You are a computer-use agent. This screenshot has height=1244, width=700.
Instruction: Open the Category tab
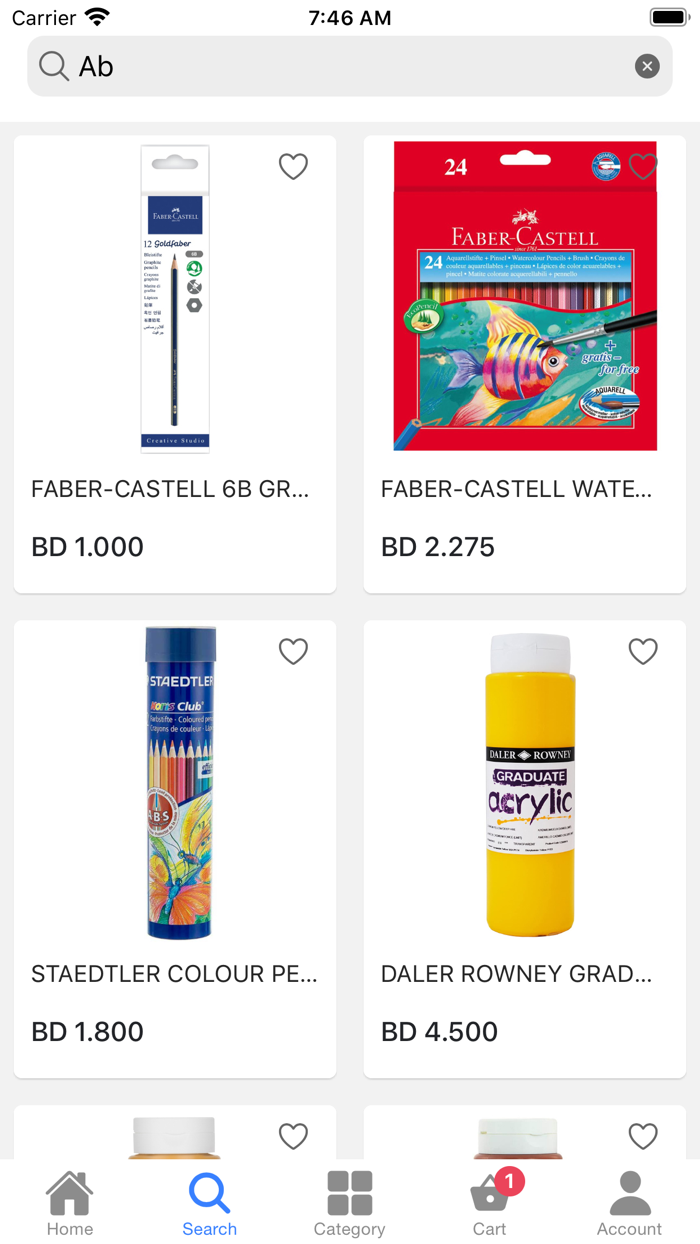coord(349,1204)
